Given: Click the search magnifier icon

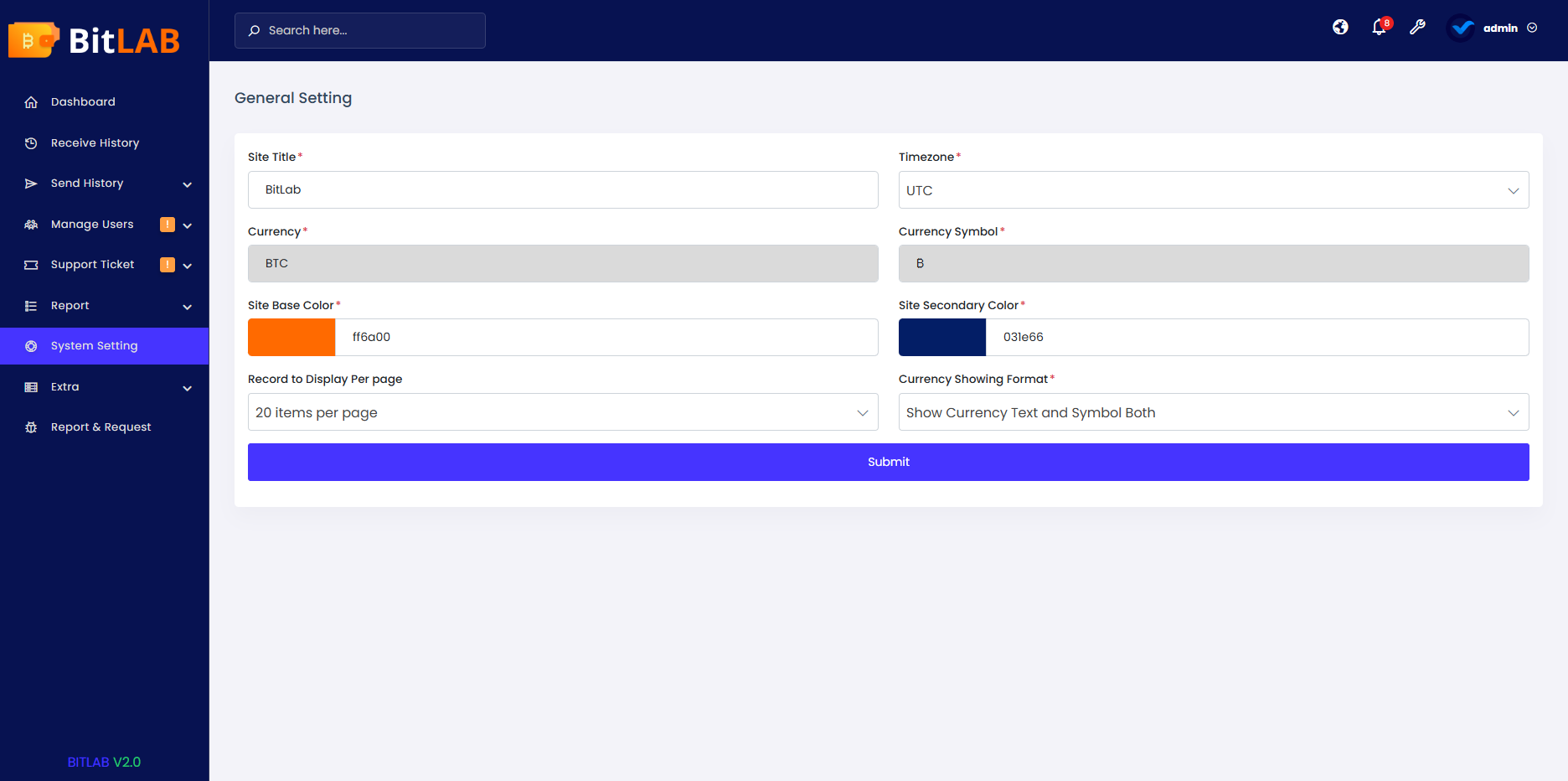Looking at the screenshot, I should tap(254, 31).
